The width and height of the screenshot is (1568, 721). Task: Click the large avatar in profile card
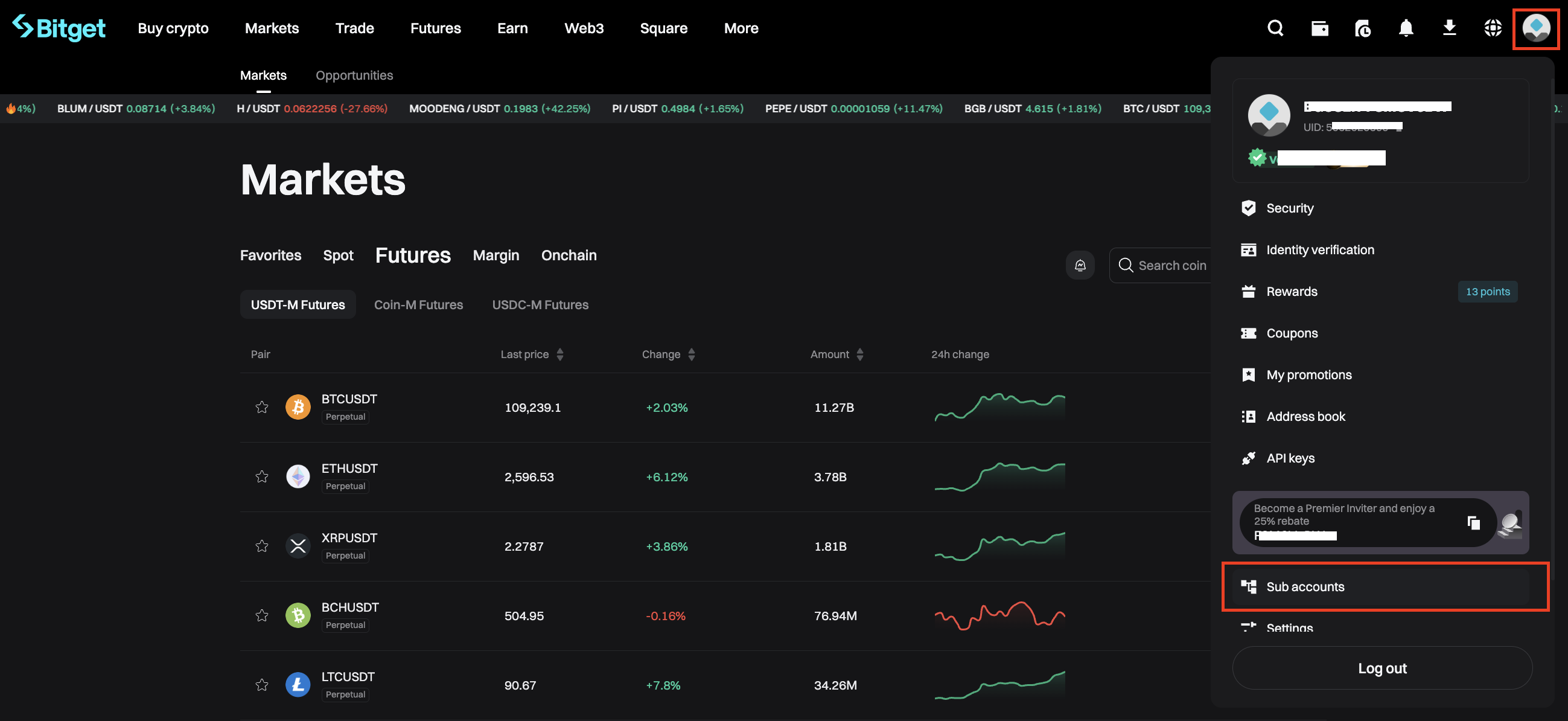tap(1269, 115)
